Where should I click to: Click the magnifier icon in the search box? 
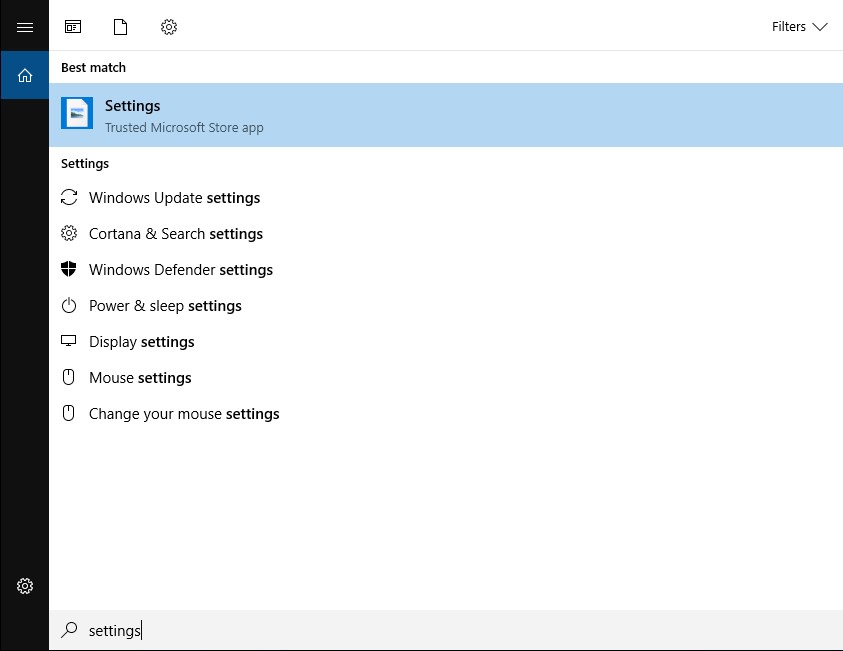click(69, 630)
